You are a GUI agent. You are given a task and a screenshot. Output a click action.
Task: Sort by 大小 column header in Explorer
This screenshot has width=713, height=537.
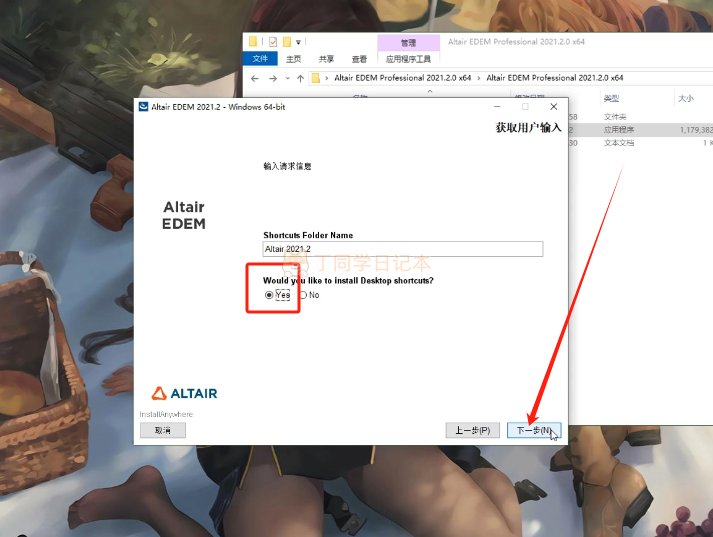point(686,98)
